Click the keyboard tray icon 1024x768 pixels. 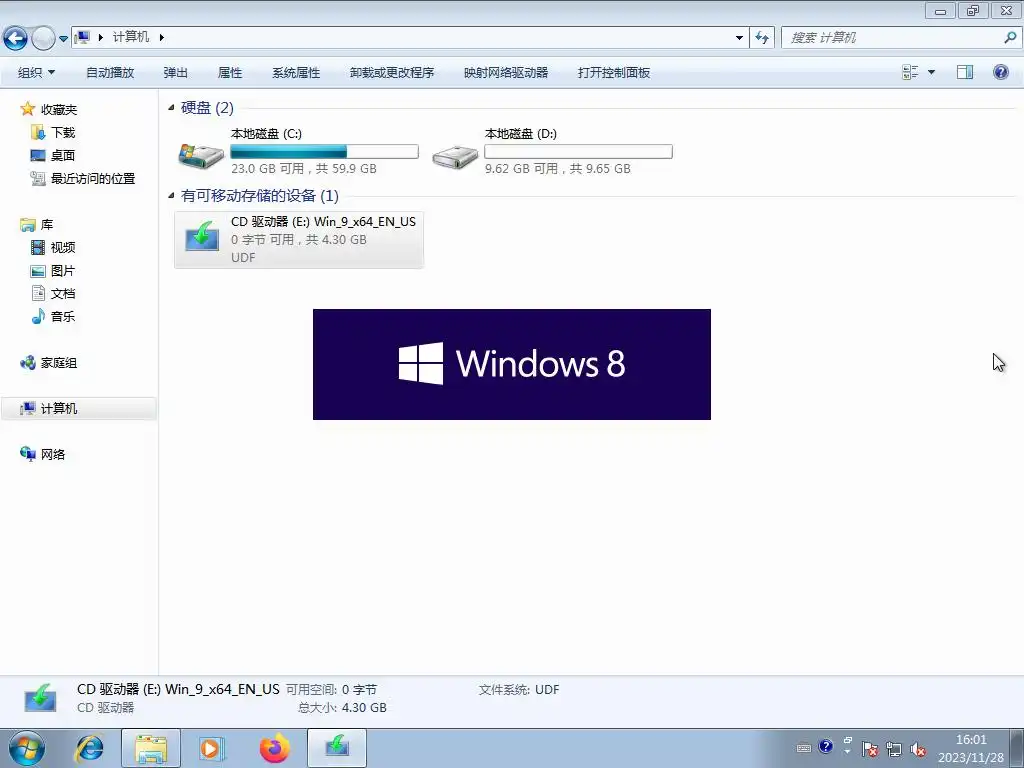coord(804,748)
